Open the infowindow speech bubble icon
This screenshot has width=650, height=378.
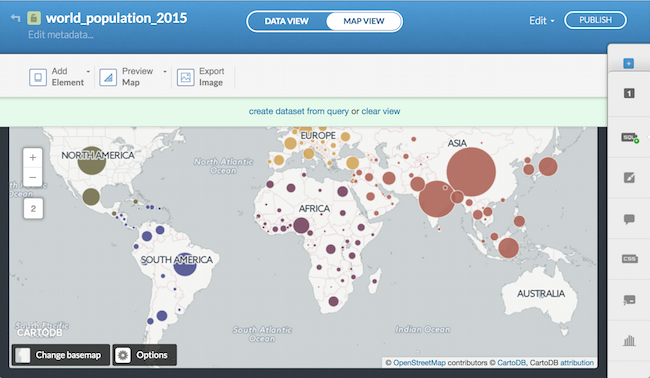[x=629, y=219]
